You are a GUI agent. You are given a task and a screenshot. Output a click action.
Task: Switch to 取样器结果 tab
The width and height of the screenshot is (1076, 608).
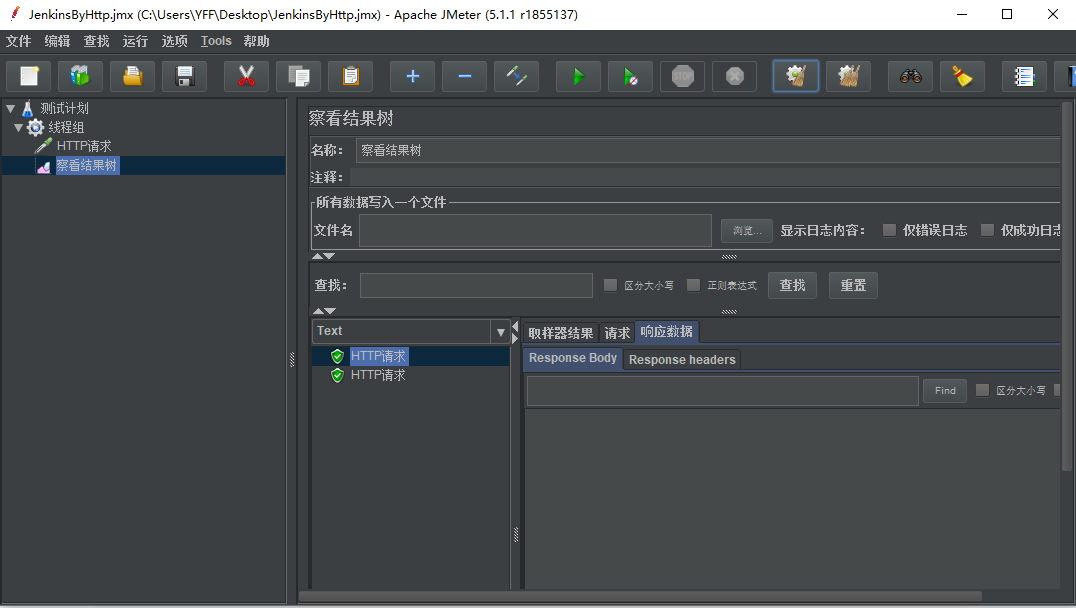(x=561, y=333)
